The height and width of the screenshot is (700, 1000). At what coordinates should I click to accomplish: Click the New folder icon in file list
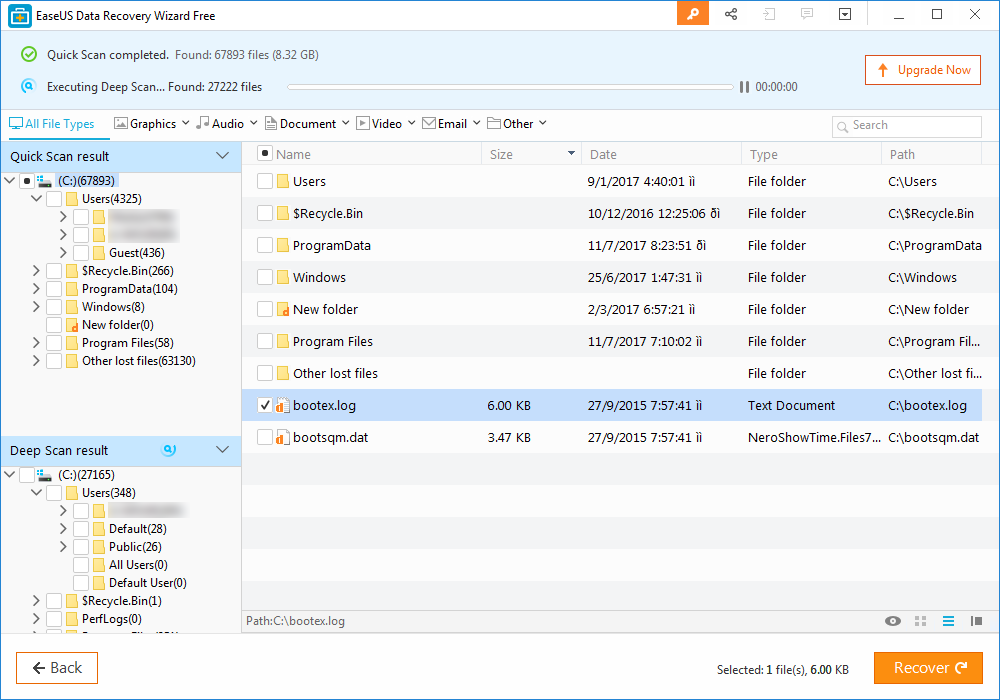[x=283, y=309]
